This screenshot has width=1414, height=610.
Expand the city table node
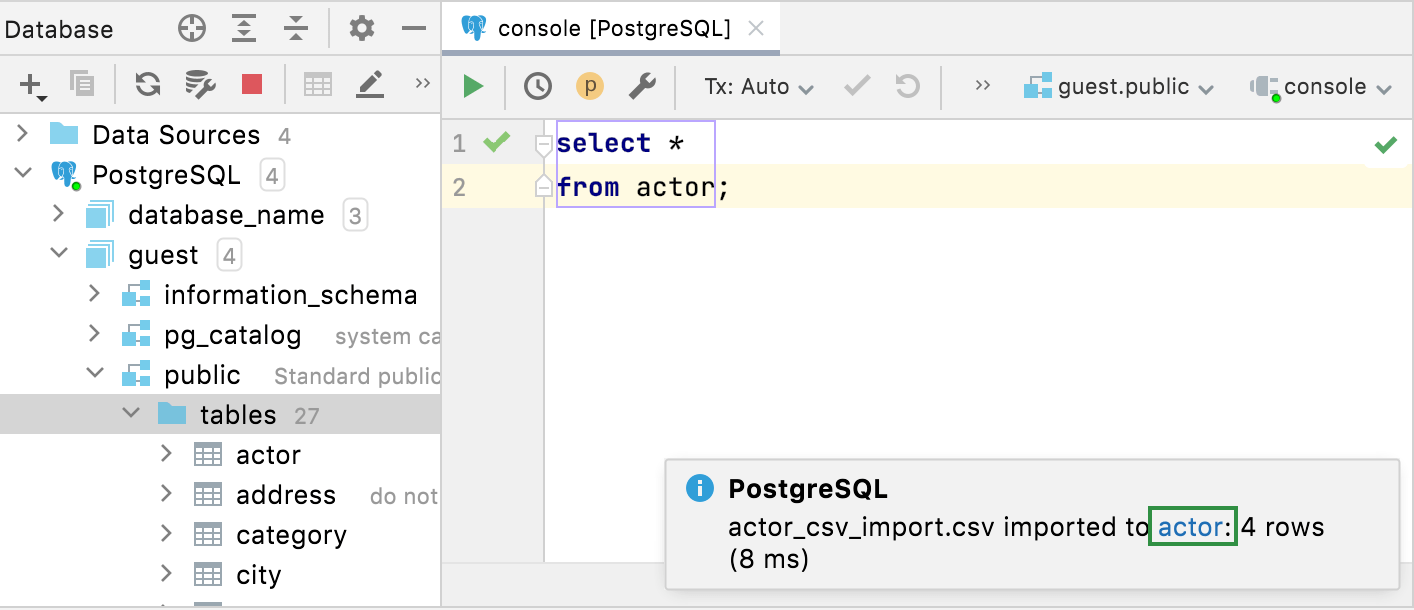167,574
